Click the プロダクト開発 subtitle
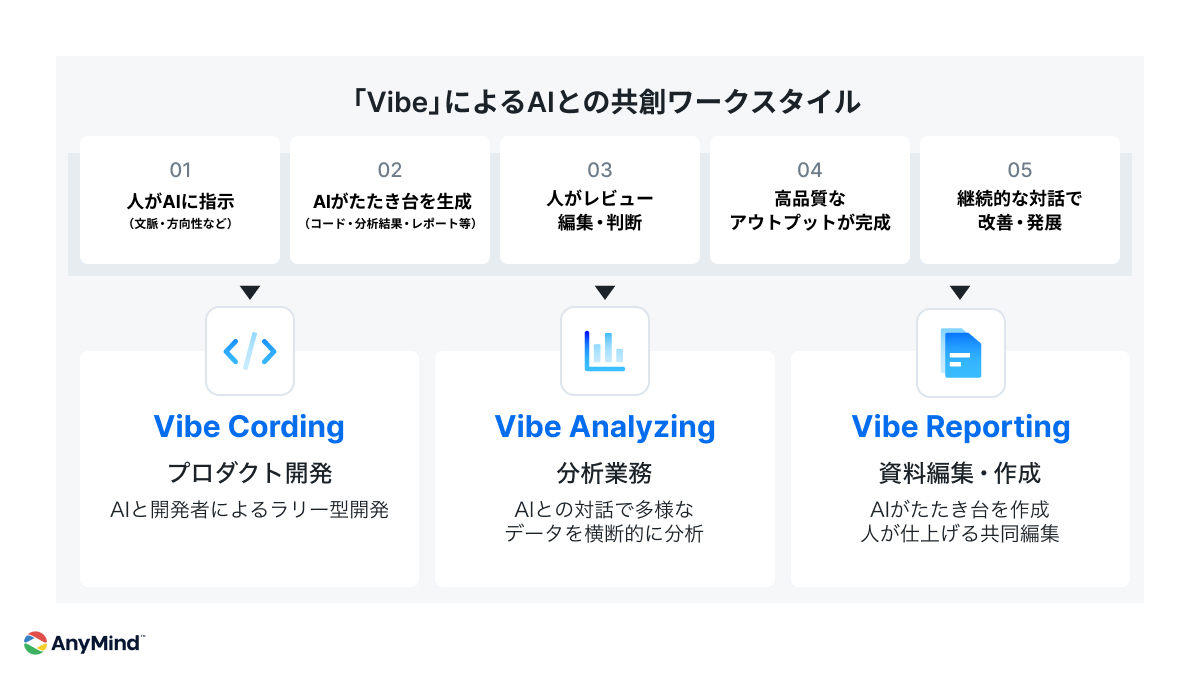The height and width of the screenshot is (675, 1200). point(249,472)
